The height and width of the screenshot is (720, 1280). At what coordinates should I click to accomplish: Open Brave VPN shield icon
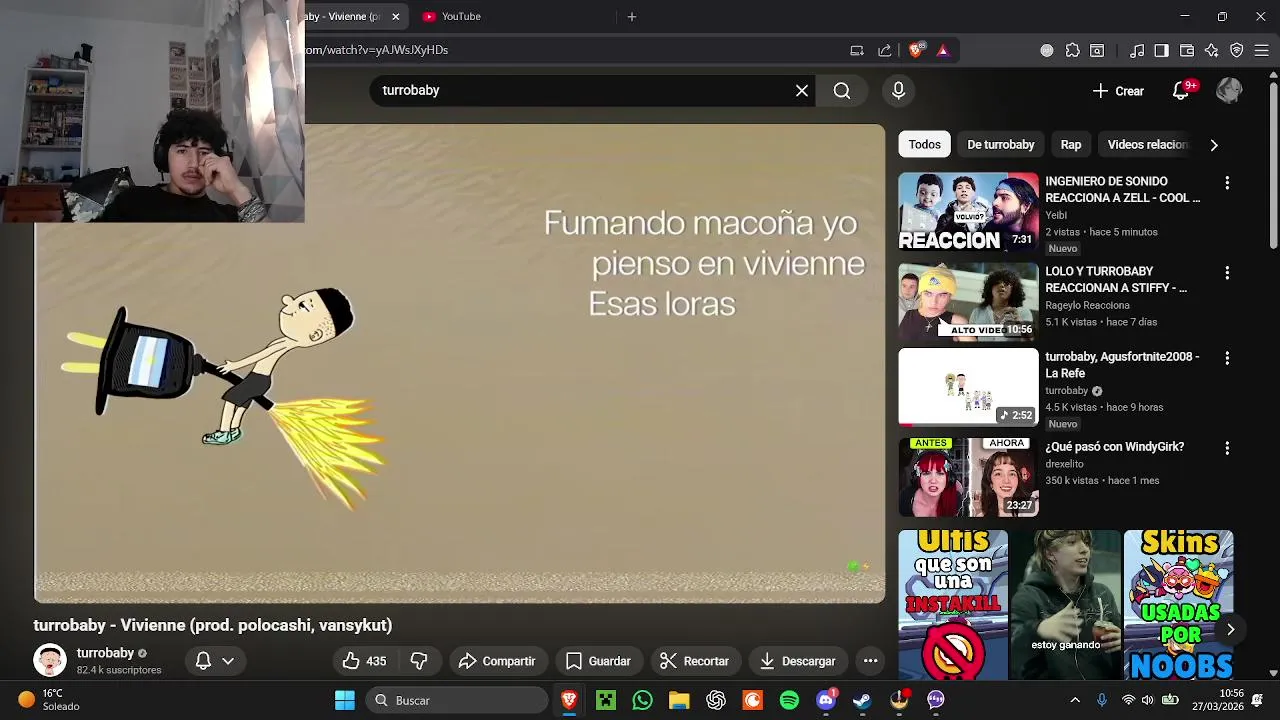tap(1237, 51)
